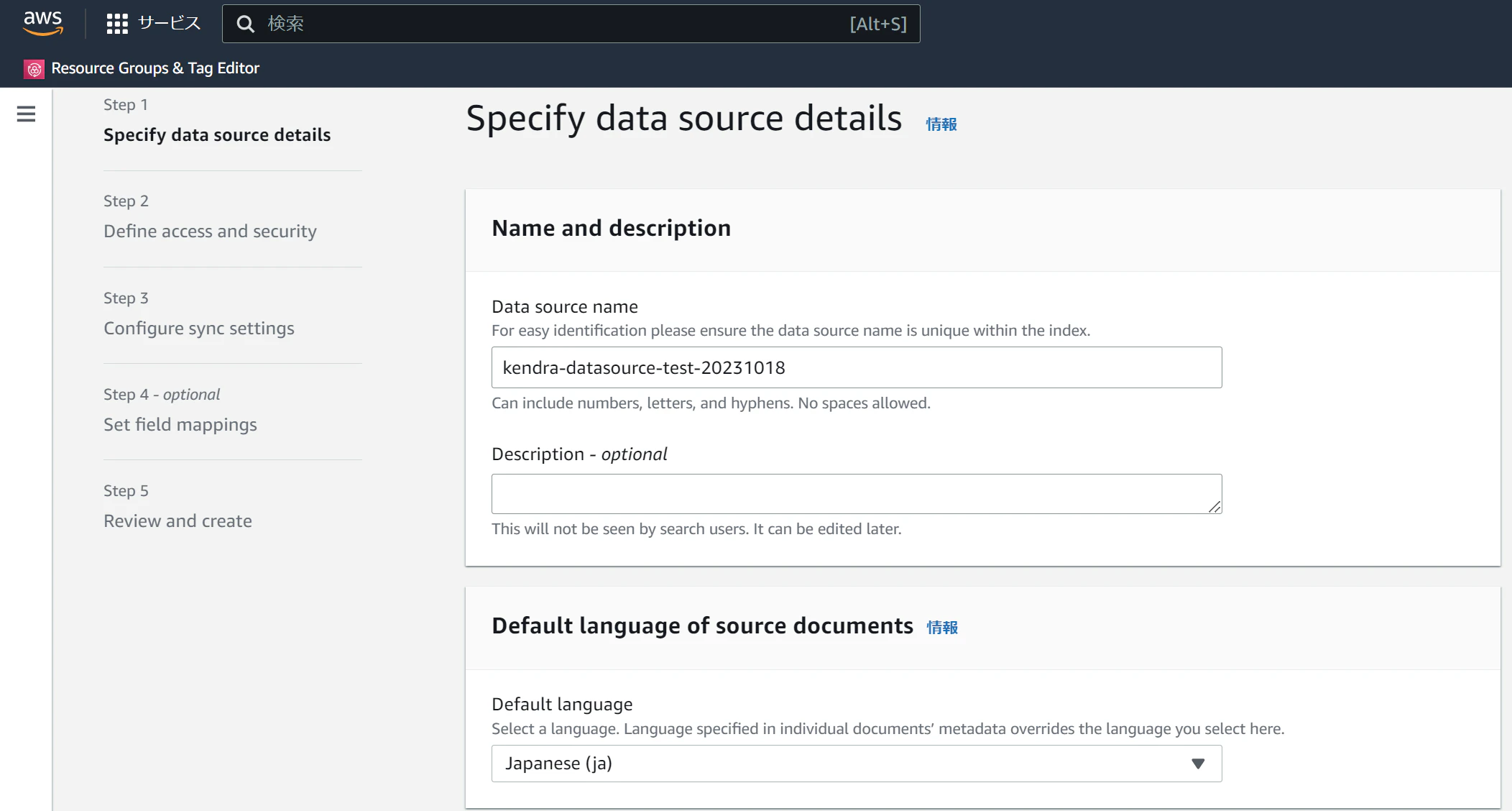Screen dimensions: 1512x811
Task: Click the 情報 link beside the page title
Action: pyautogui.click(x=941, y=124)
